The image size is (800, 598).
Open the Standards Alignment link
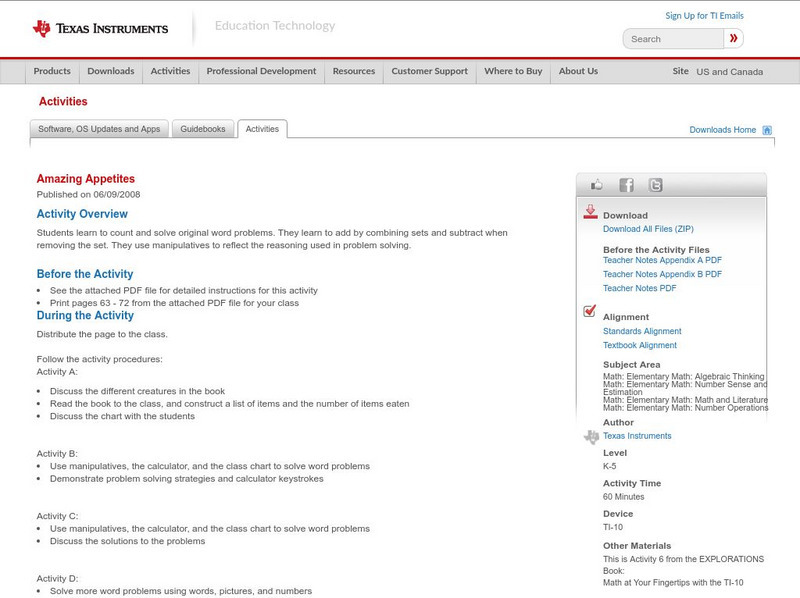641,330
